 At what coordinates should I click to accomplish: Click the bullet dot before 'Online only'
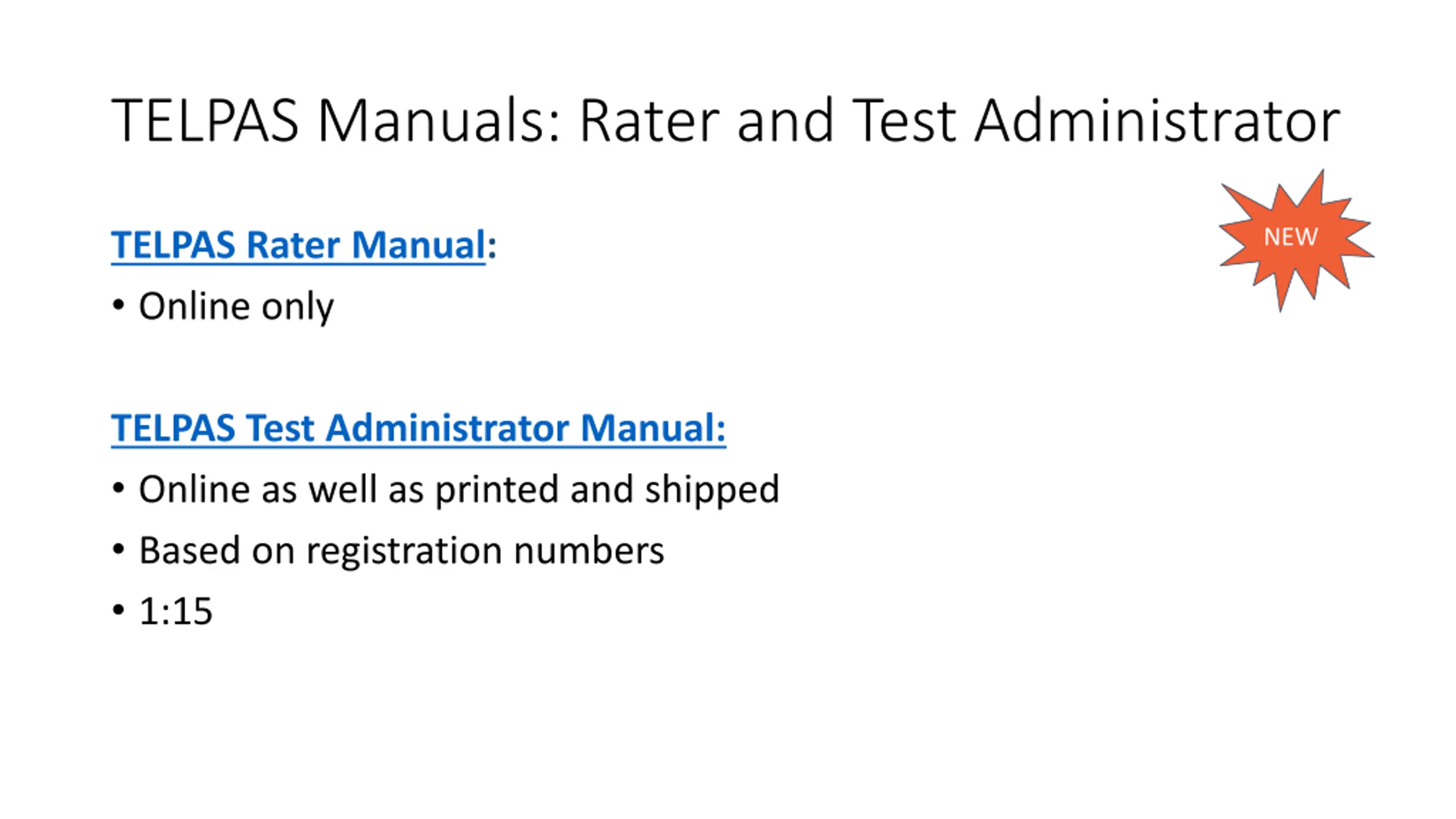[118, 305]
